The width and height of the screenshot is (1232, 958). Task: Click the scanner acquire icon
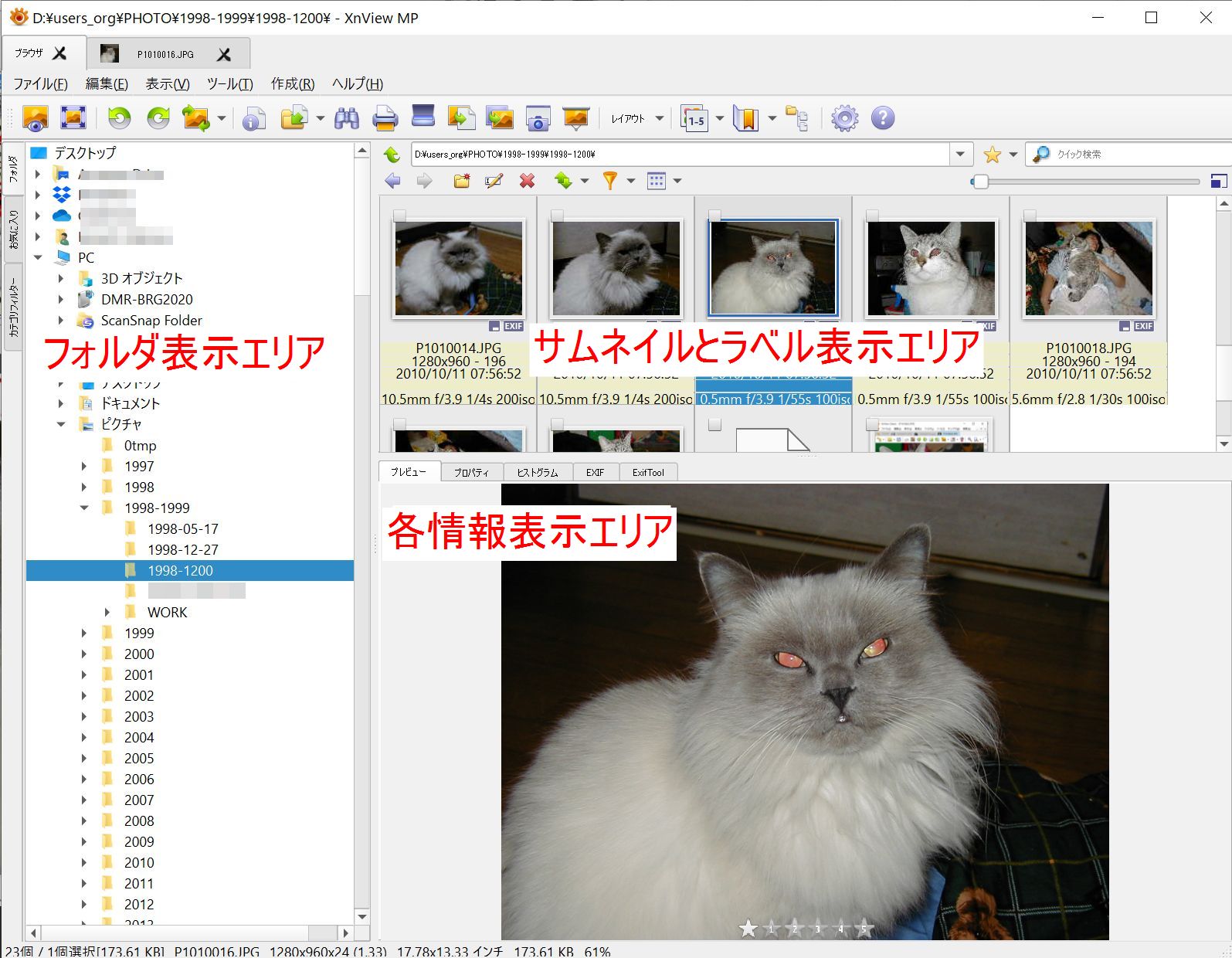[423, 117]
